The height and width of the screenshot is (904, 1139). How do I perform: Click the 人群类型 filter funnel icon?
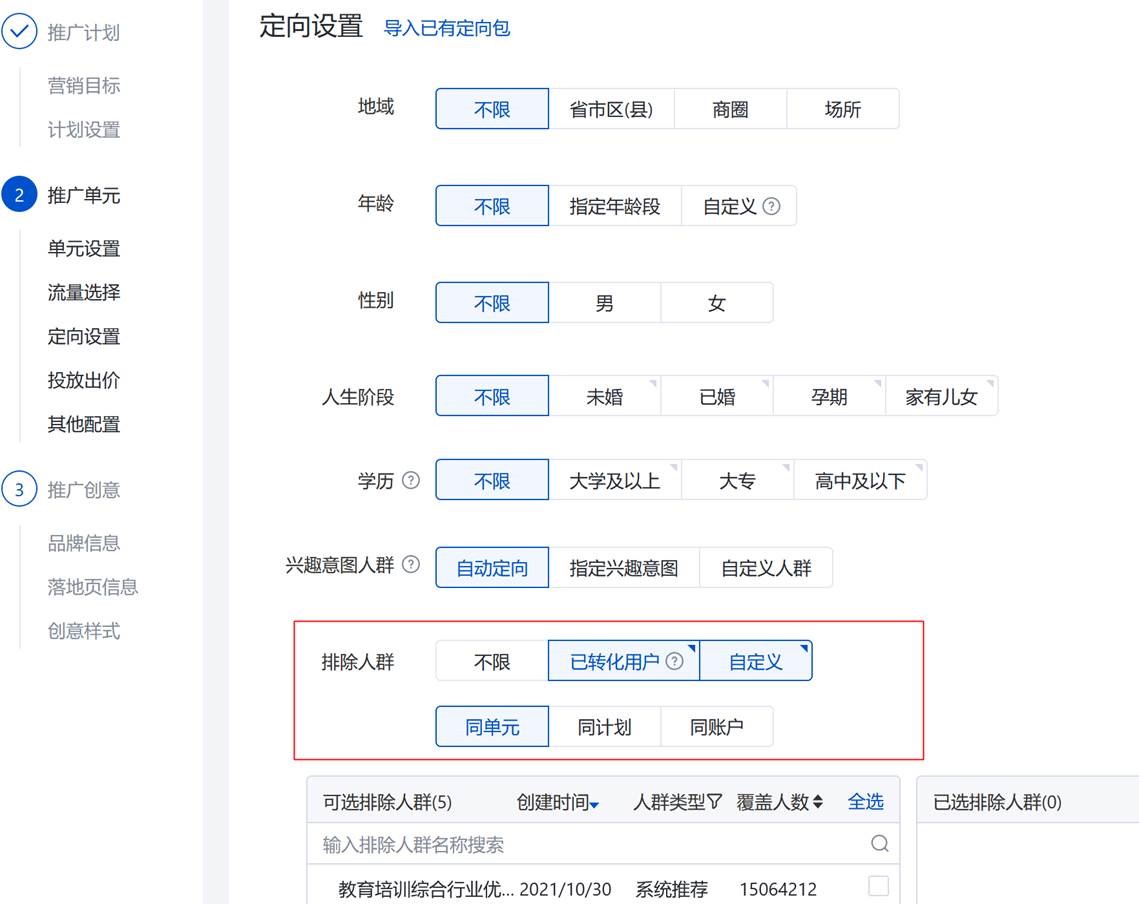[715, 802]
